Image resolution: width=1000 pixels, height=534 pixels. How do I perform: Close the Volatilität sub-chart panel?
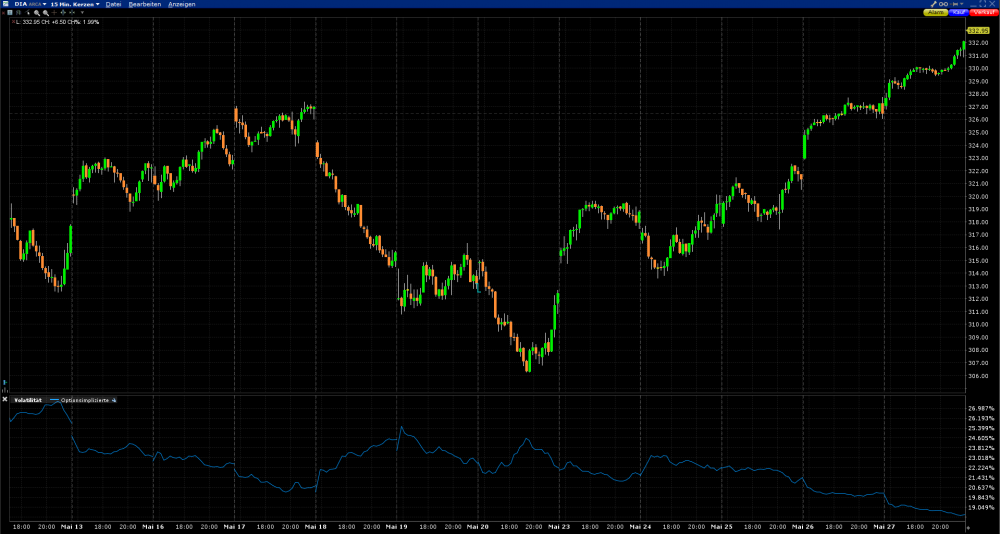(x=4, y=399)
